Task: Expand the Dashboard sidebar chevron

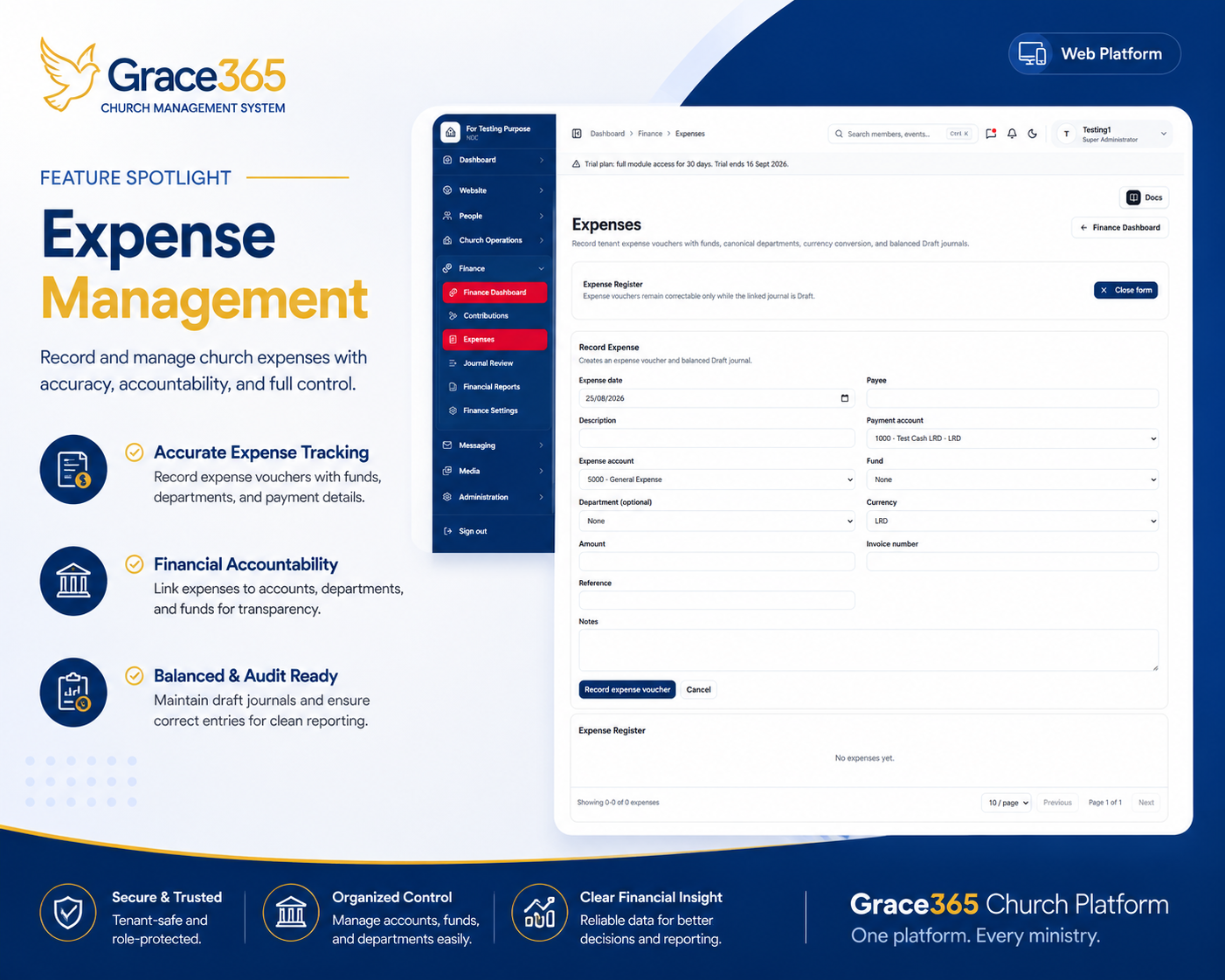Action: click(542, 160)
